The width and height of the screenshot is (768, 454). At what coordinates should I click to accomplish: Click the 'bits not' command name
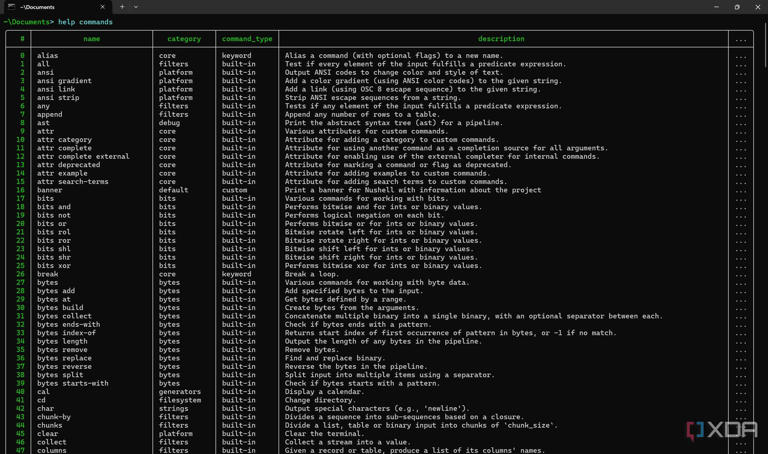coord(54,215)
